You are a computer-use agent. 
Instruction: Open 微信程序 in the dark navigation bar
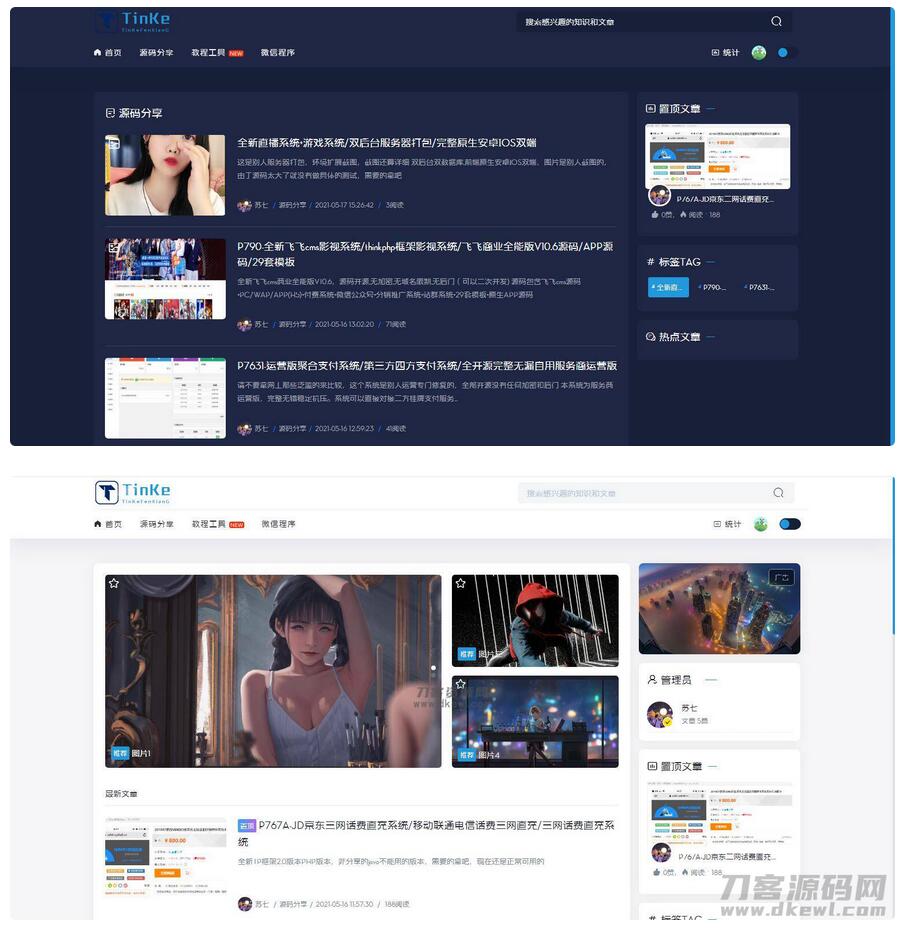coord(278,52)
